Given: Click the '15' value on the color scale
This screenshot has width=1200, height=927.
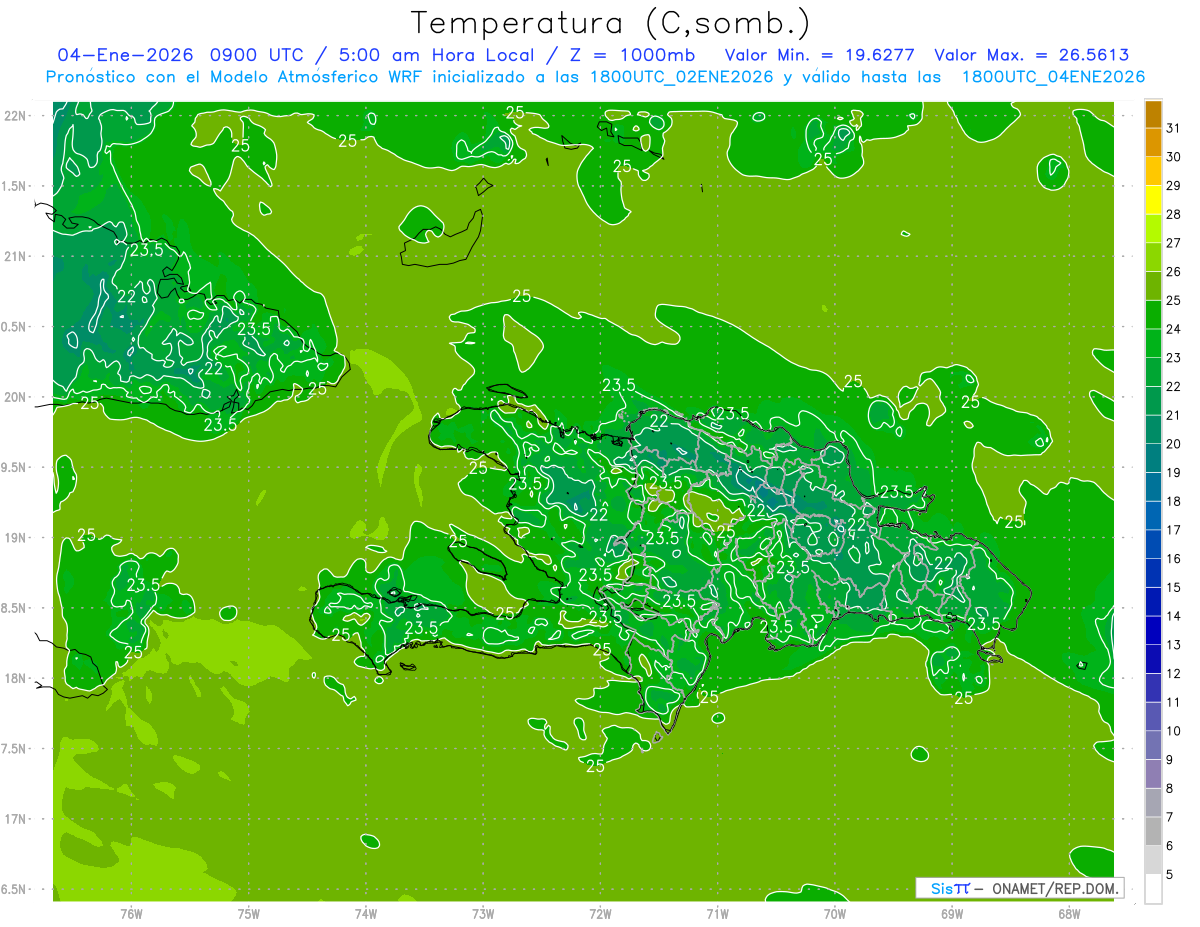Looking at the screenshot, I should tap(1174, 587).
